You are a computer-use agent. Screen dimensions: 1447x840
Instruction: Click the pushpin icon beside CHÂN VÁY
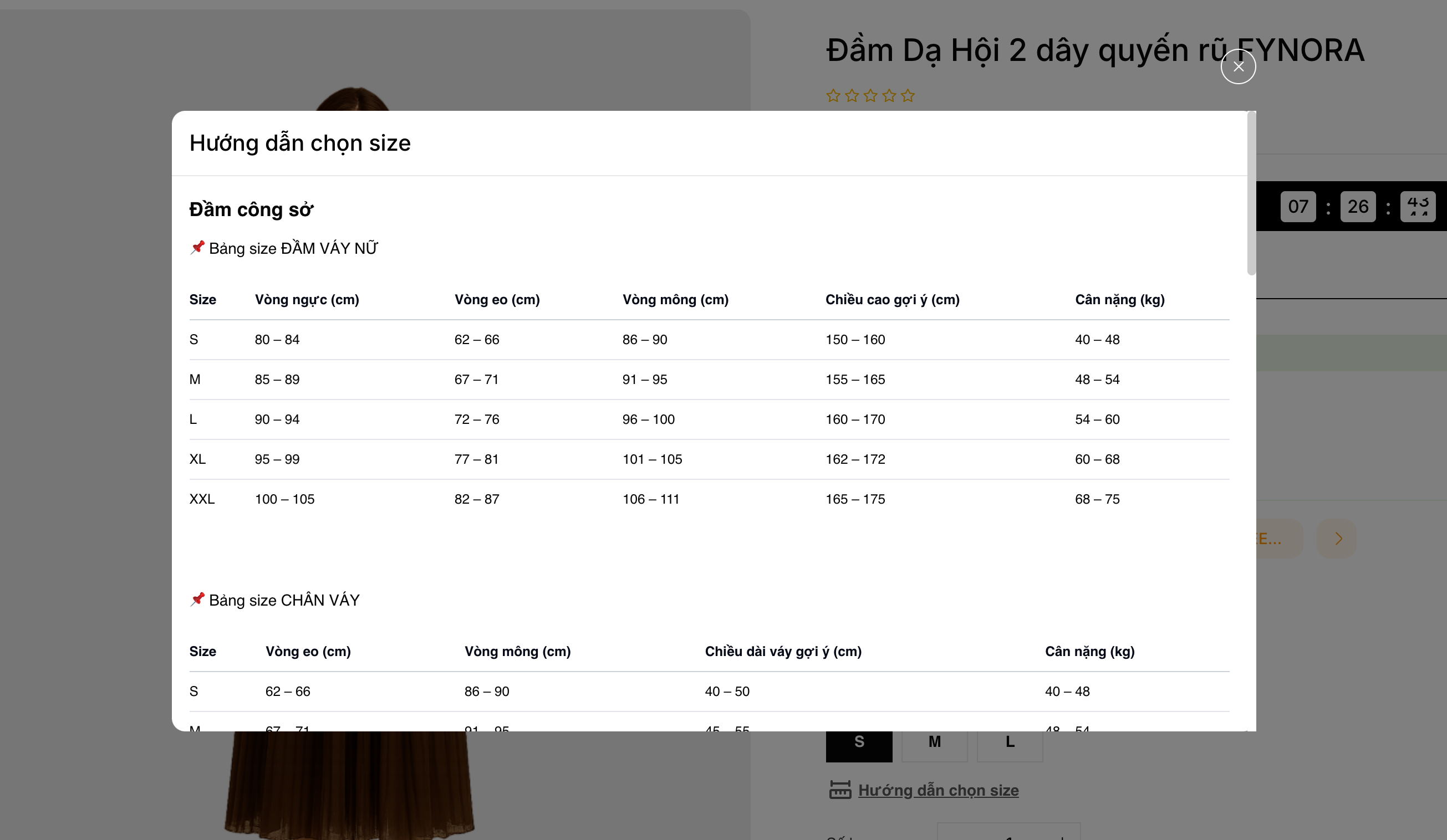coord(197,599)
